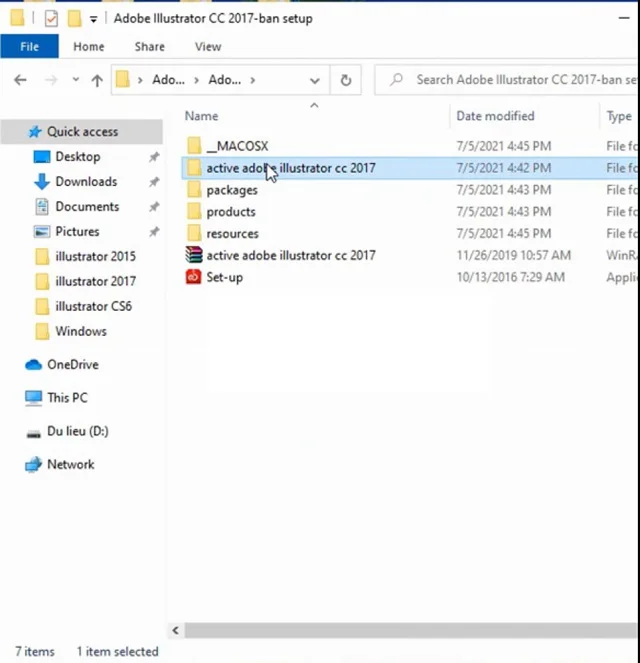Viewport: 640px width, 663px height.
Task: Sort files by Name column header
Action: pyautogui.click(x=201, y=116)
